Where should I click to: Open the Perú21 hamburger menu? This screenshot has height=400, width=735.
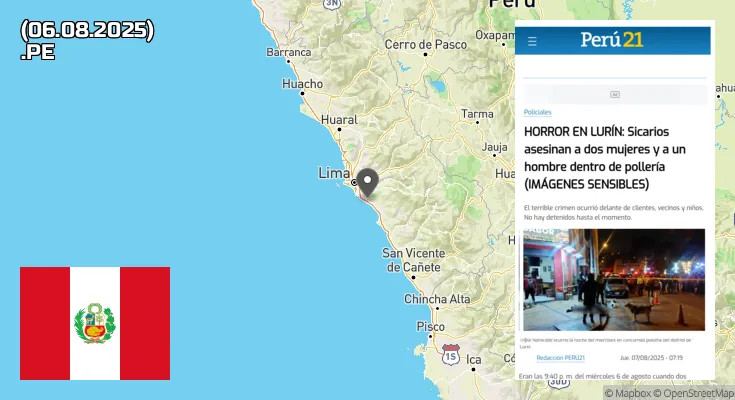(532, 41)
